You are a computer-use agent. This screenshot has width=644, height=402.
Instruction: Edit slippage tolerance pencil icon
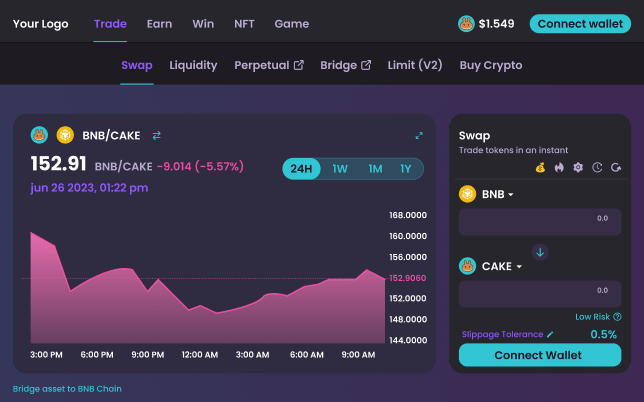point(550,334)
